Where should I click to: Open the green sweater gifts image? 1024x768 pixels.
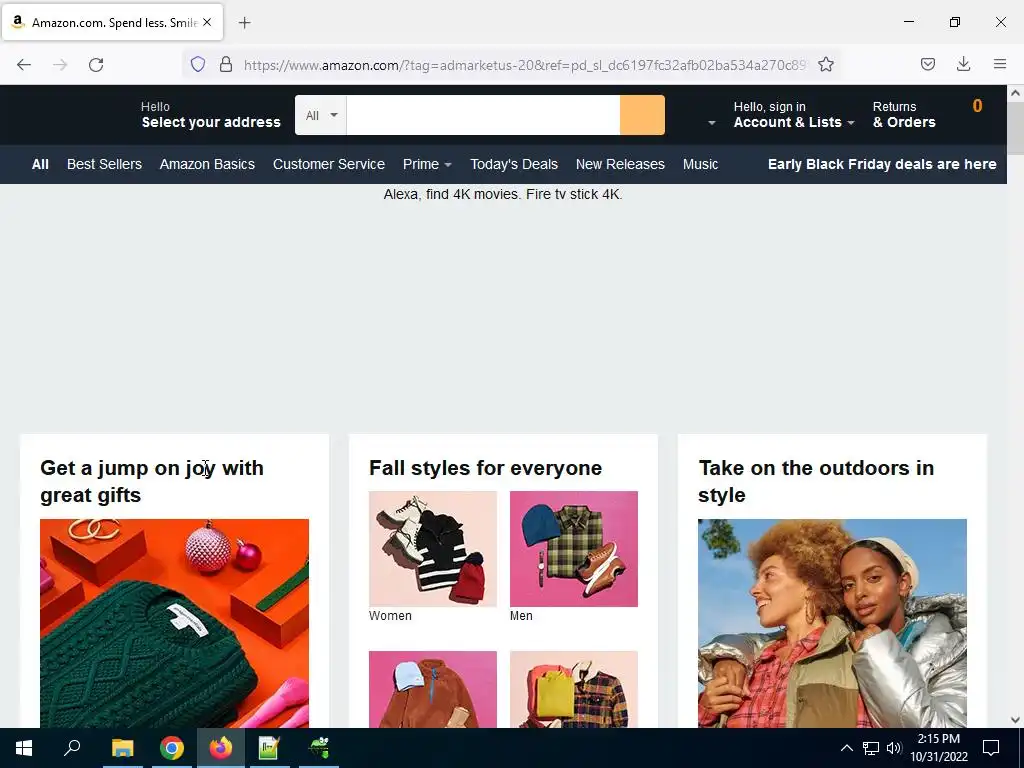point(174,623)
